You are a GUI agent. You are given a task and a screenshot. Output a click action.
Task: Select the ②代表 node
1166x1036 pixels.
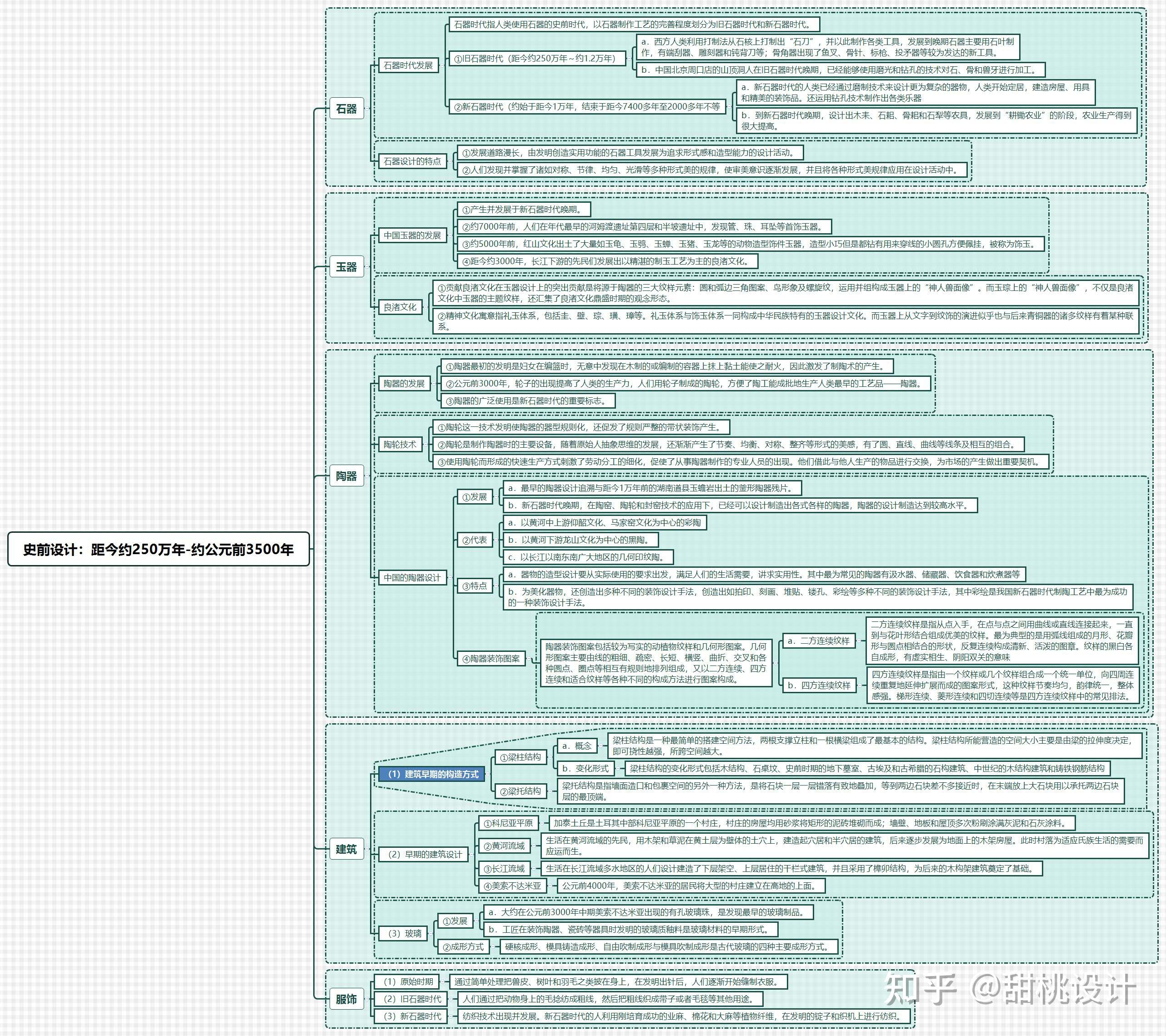[475, 540]
